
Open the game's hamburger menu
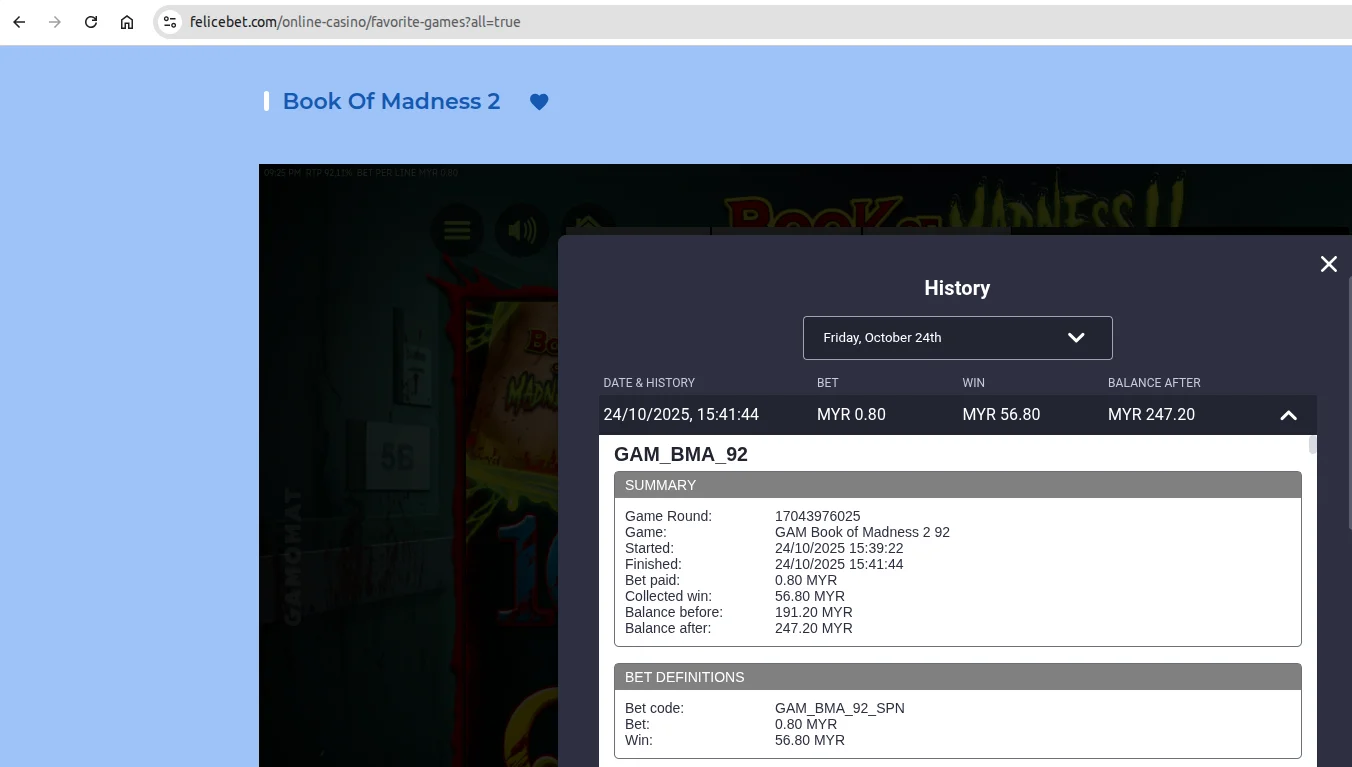pyautogui.click(x=457, y=231)
